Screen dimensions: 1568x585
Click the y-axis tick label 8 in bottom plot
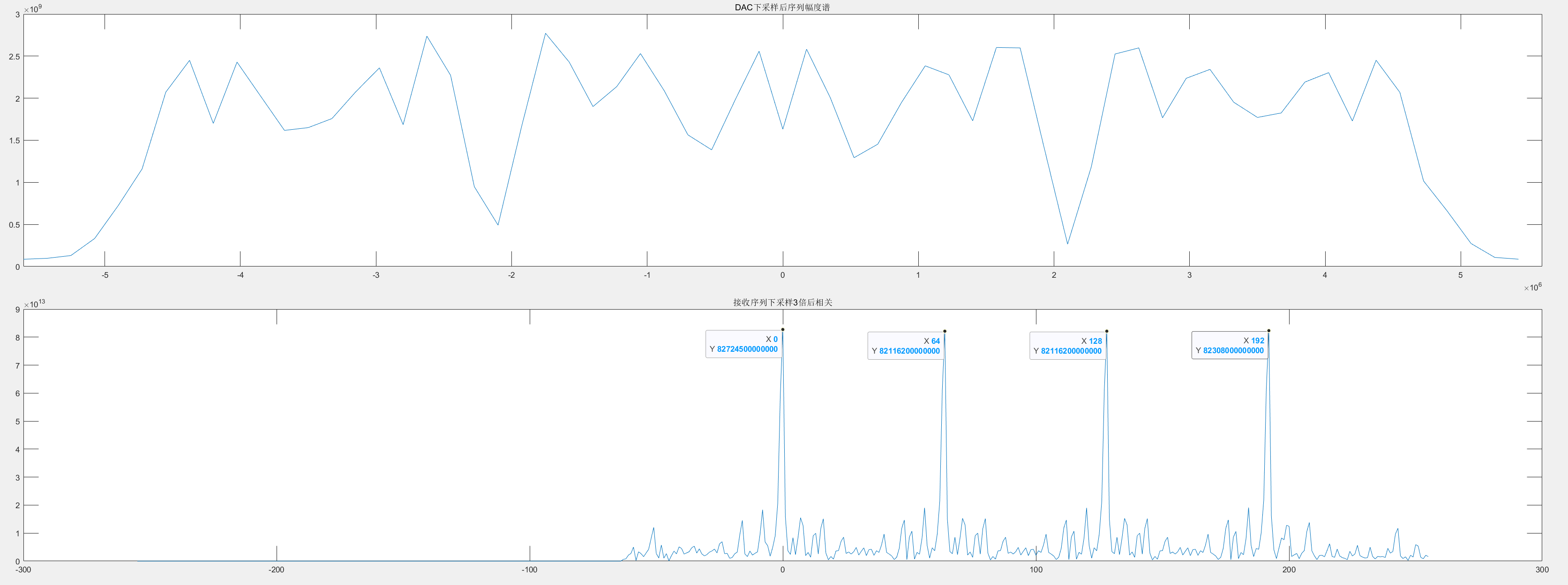pos(18,338)
